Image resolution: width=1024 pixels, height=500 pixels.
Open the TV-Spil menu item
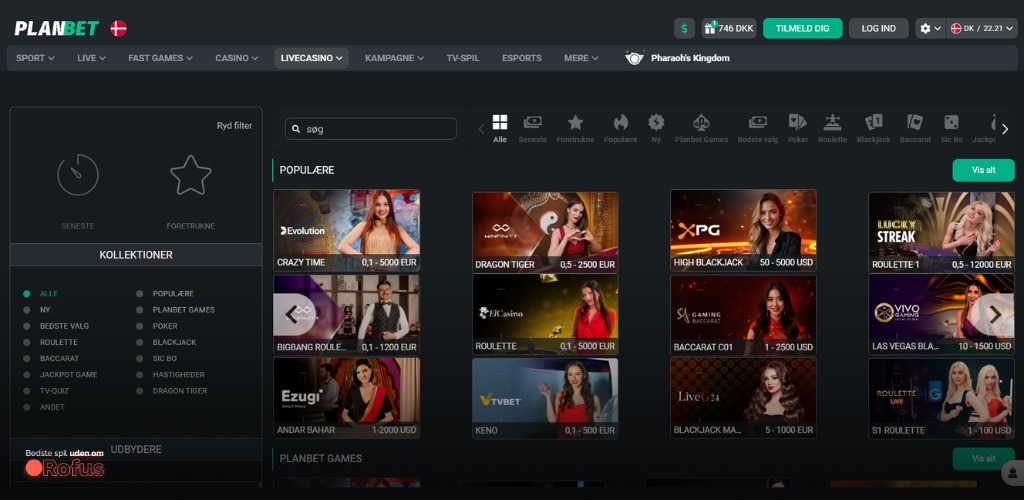coord(463,58)
